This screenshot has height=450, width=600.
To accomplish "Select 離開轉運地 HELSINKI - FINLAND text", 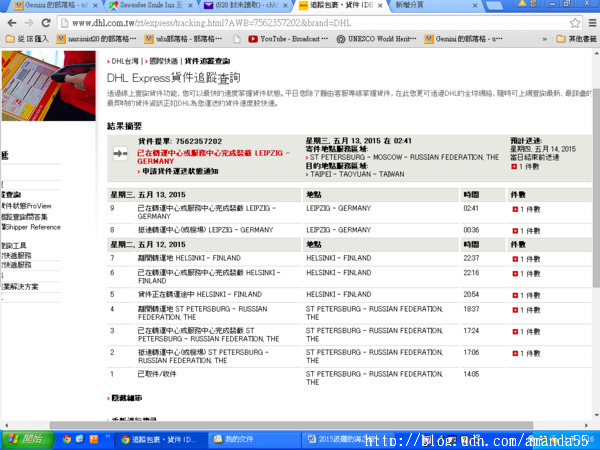I will click(189, 258).
